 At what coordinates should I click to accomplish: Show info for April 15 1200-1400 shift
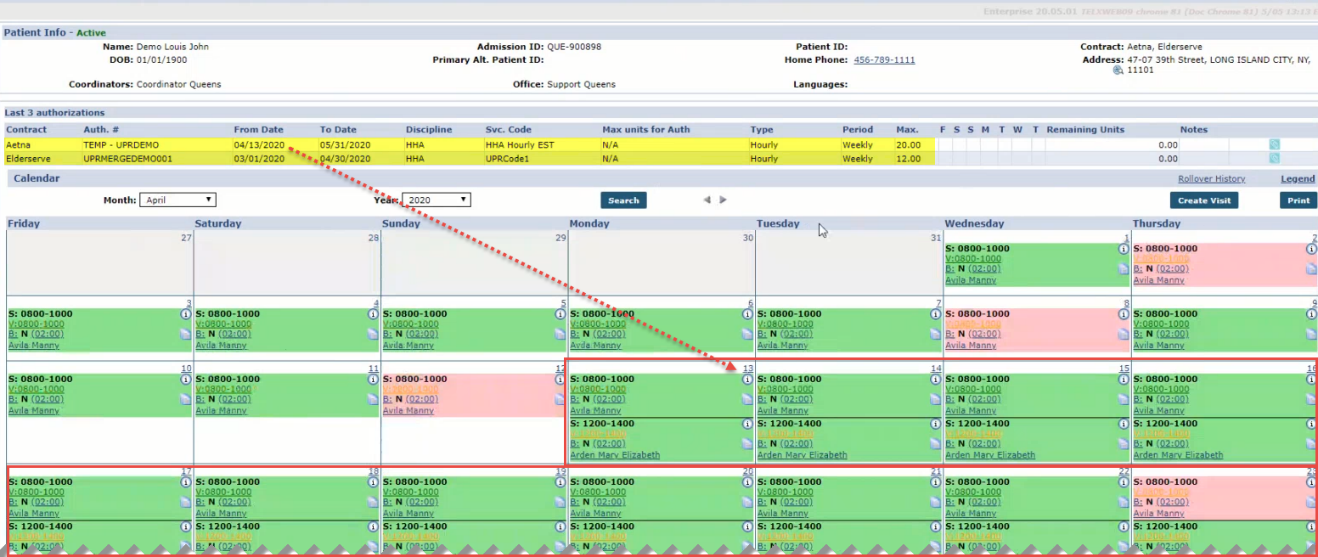[x=1123, y=424]
